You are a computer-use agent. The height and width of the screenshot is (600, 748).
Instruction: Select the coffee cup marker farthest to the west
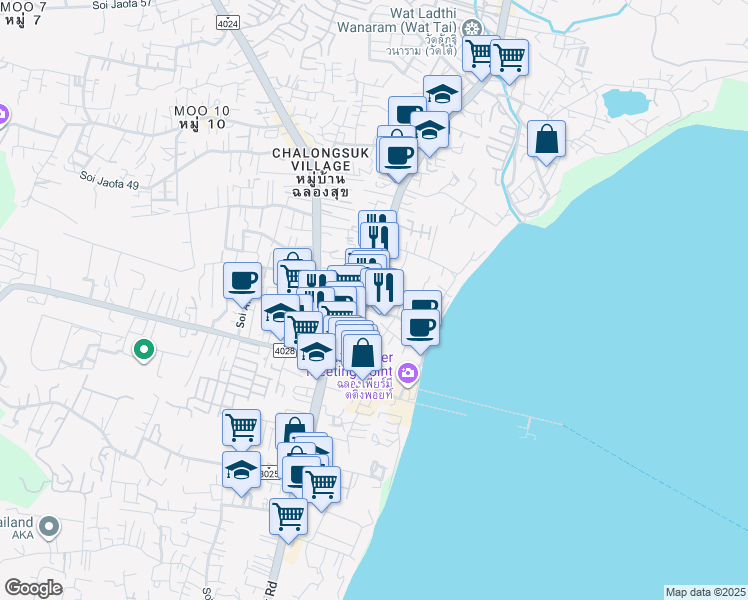pyautogui.click(x=242, y=280)
